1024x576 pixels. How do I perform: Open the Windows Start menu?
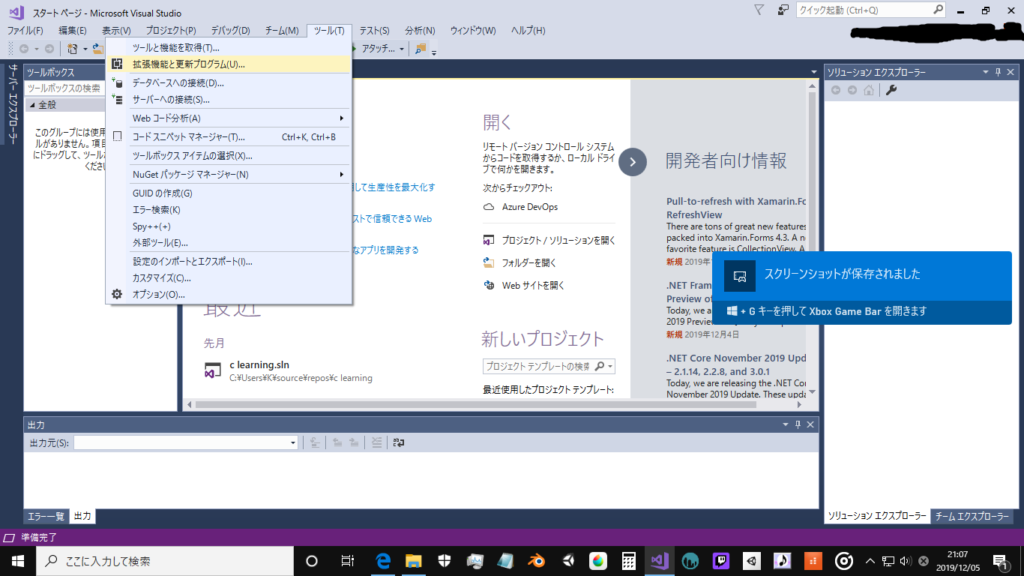[18, 561]
